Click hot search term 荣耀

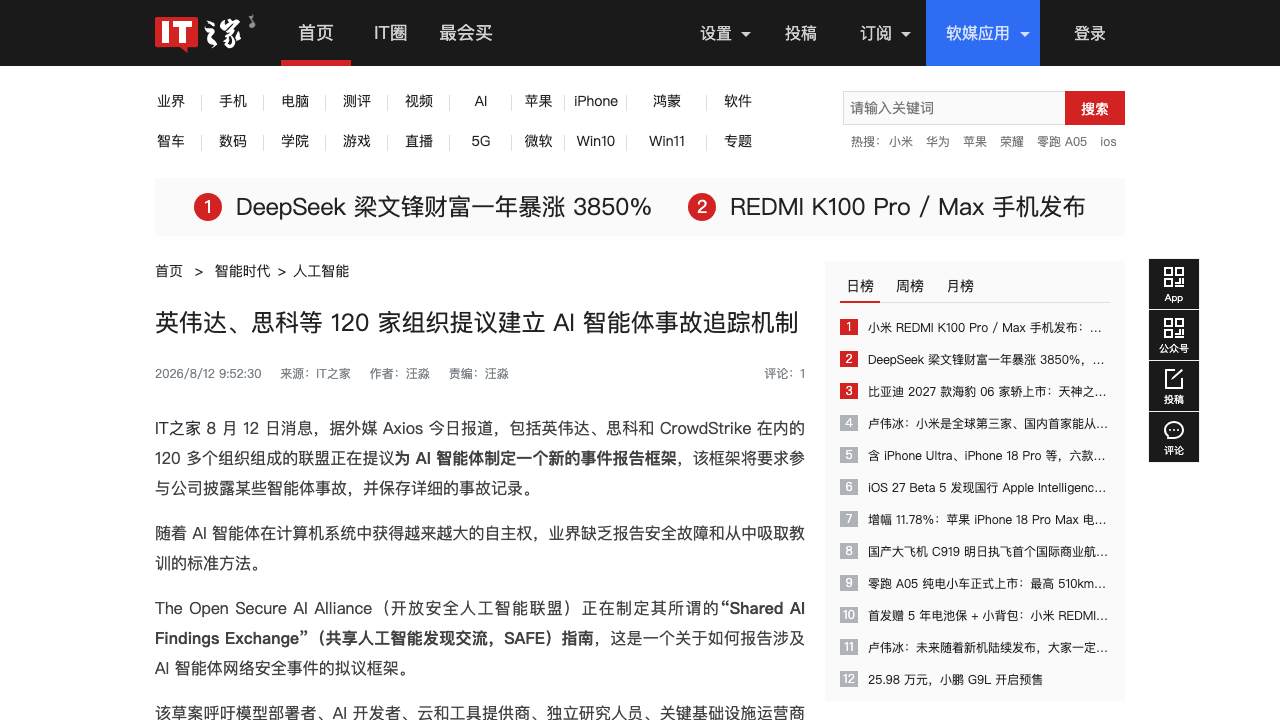pyautogui.click(x=1012, y=142)
